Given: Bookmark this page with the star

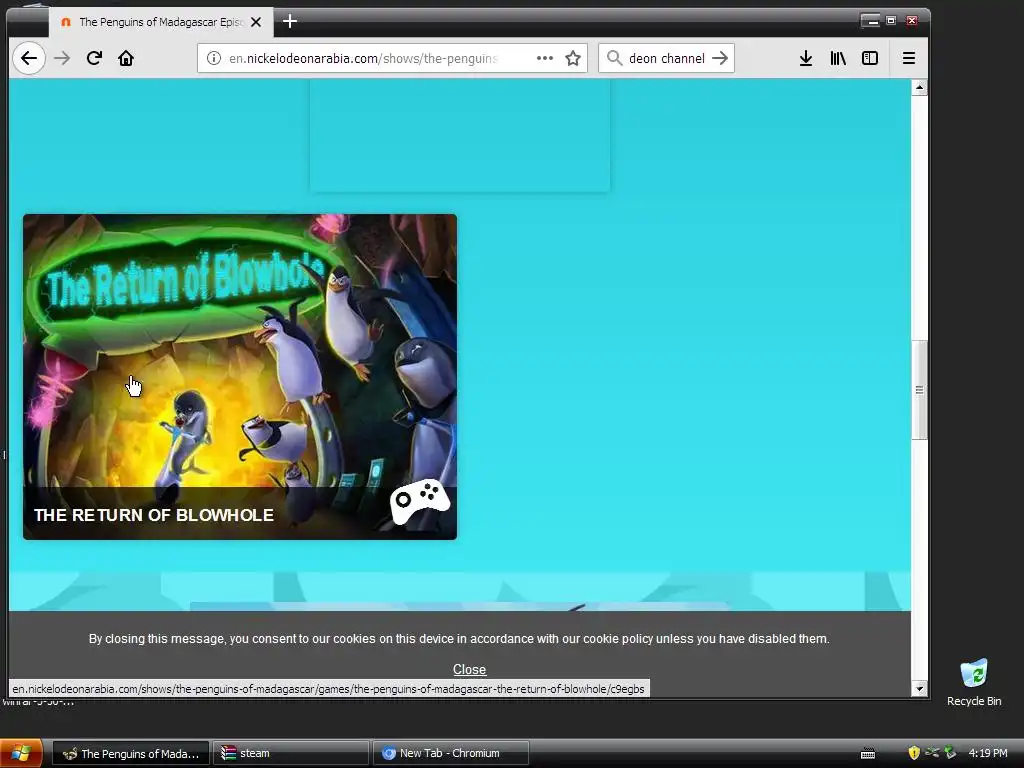Looking at the screenshot, I should click(573, 58).
